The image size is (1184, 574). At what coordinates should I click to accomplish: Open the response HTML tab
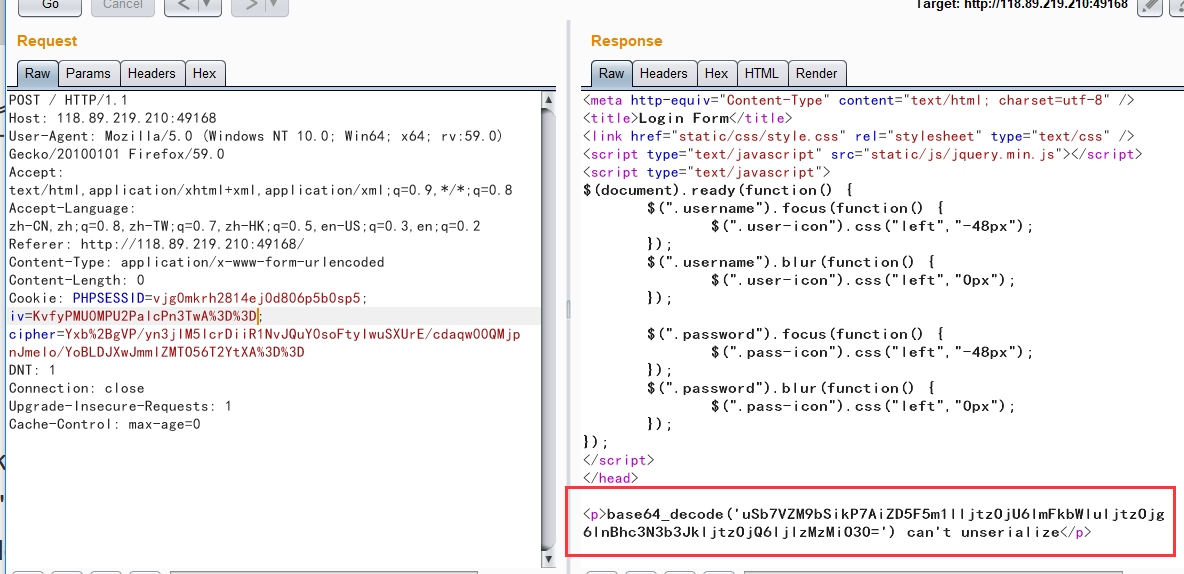click(x=761, y=73)
